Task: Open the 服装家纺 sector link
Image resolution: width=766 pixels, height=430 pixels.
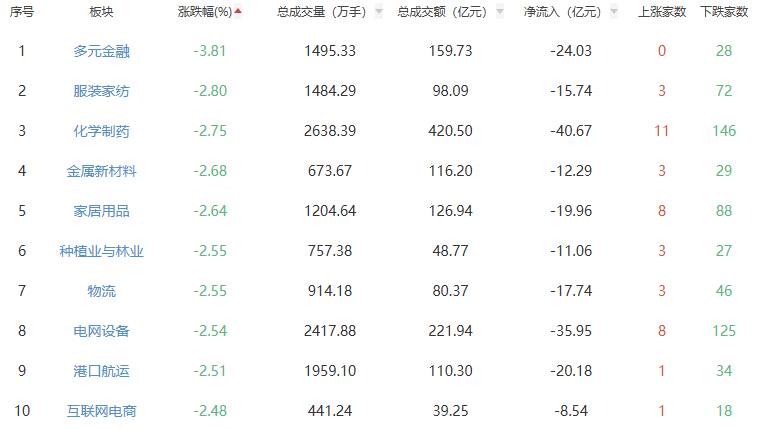Action: pos(101,91)
